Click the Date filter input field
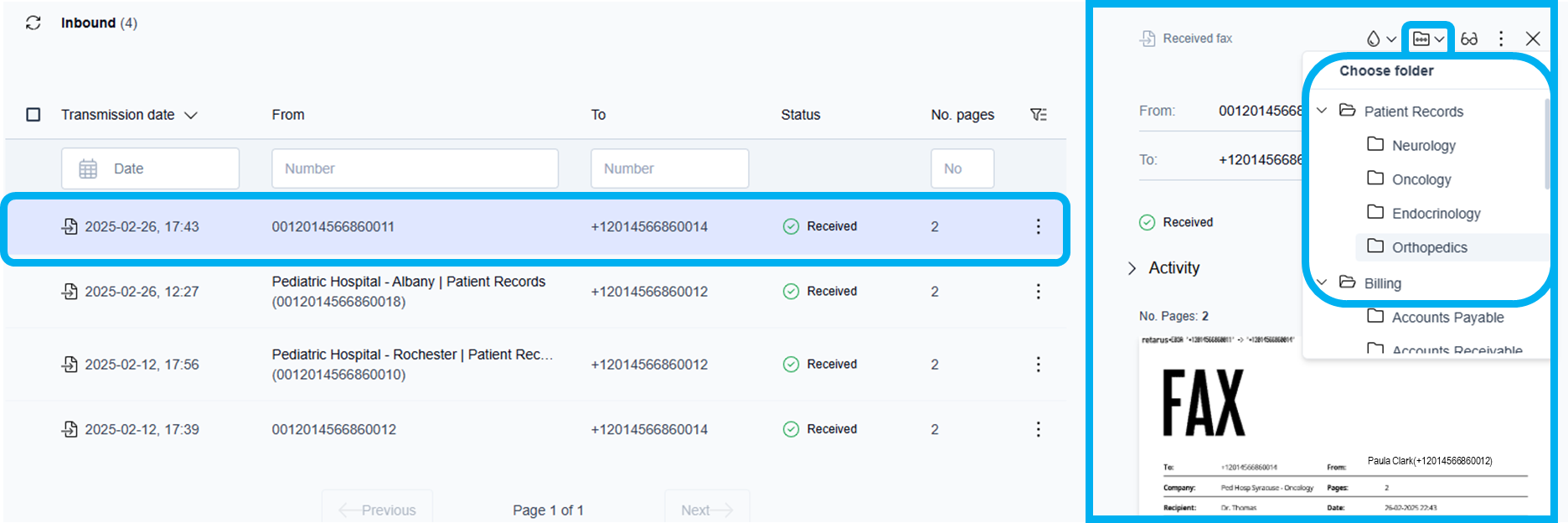 pyautogui.click(x=150, y=168)
